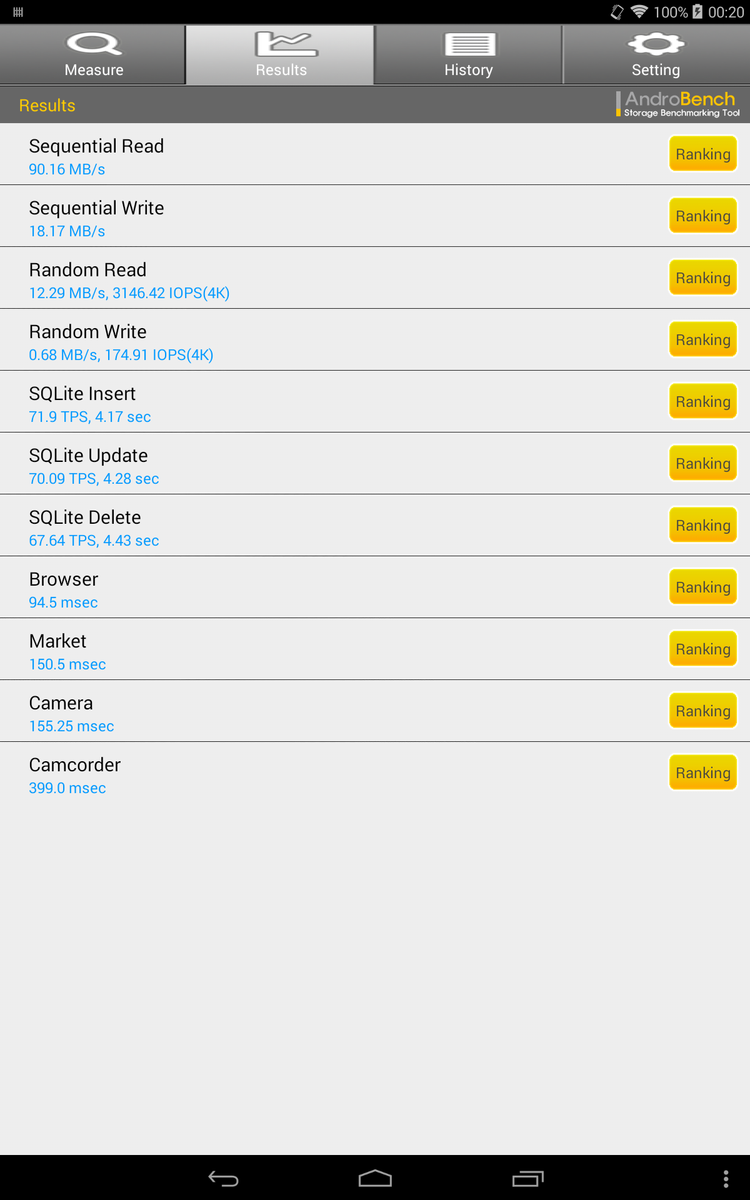Open Ranking for SQLite Delete
The height and width of the screenshot is (1200, 750).
coord(703,525)
